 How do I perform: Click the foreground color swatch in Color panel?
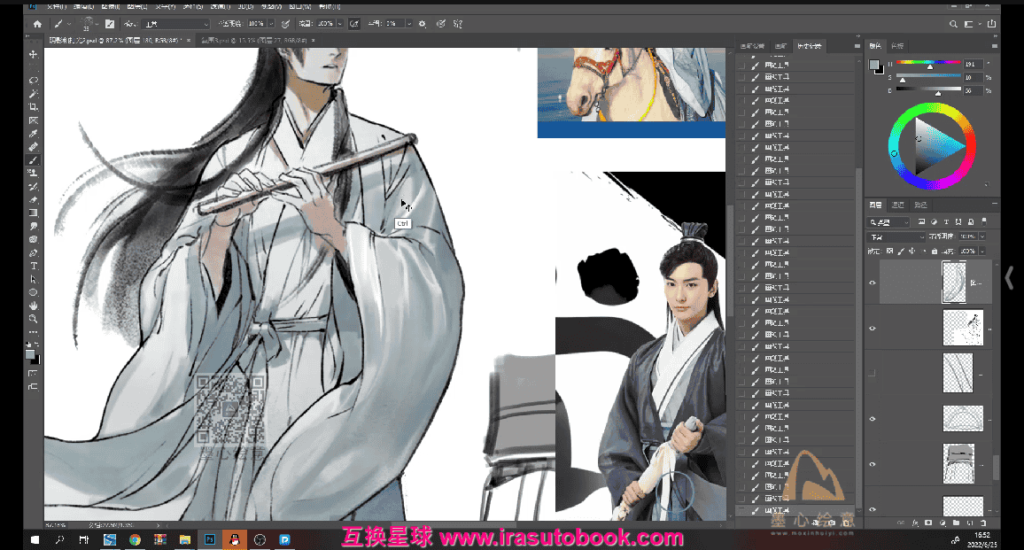coord(874,64)
